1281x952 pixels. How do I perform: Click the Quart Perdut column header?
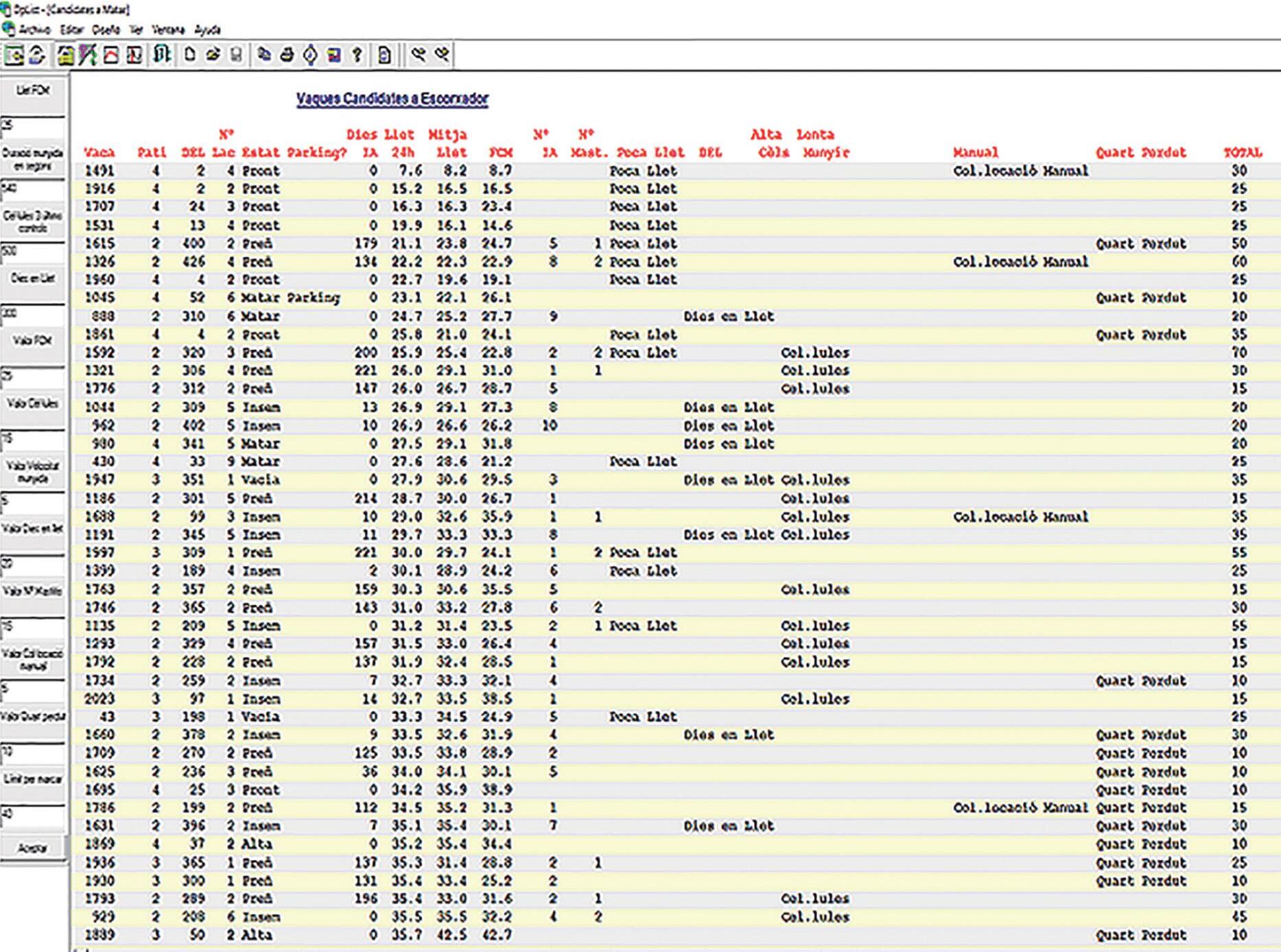point(1141,152)
